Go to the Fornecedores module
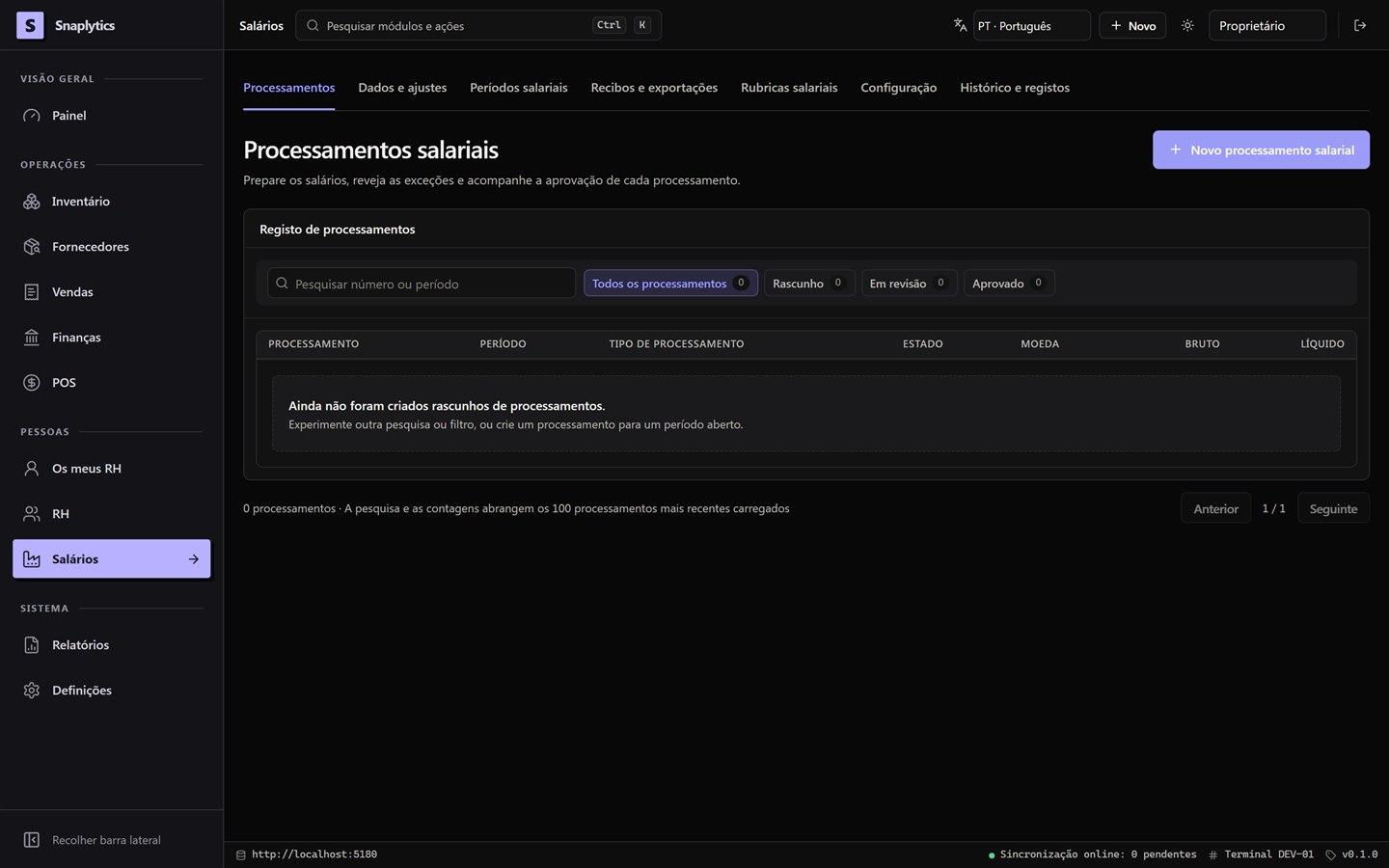The image size is (1389, 868). [112, 247]
